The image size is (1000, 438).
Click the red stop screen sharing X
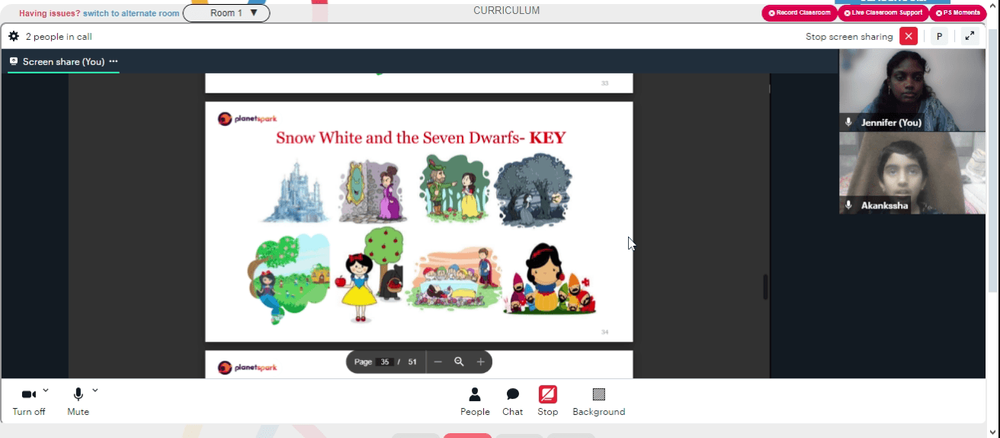908,36
